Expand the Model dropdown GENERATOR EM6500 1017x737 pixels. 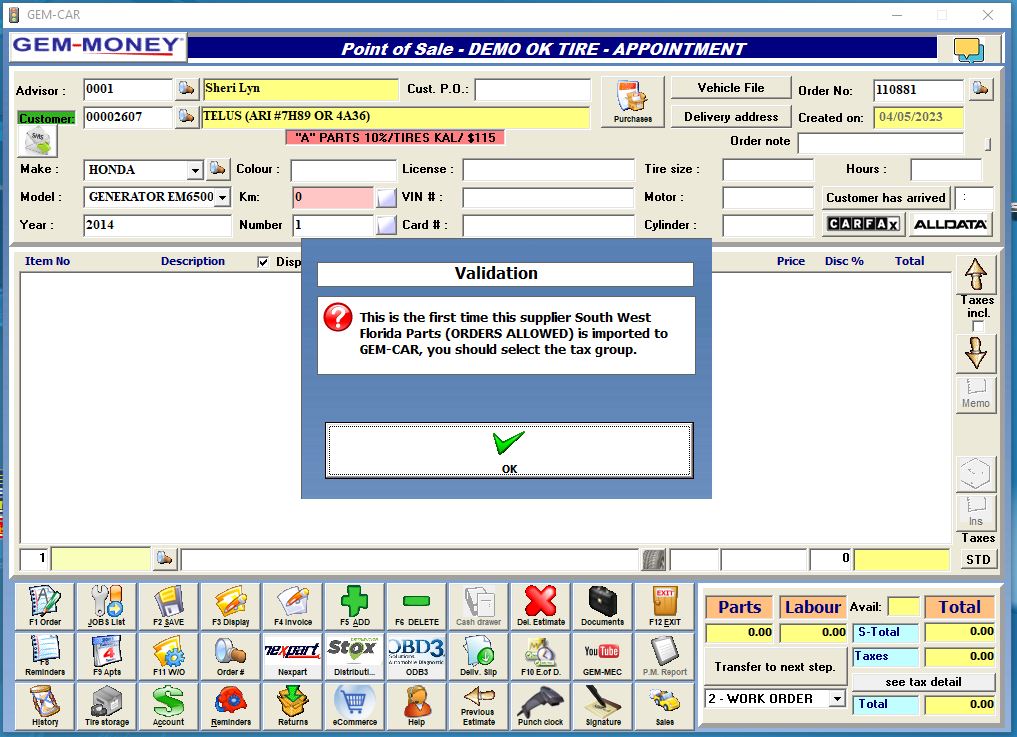222,197
